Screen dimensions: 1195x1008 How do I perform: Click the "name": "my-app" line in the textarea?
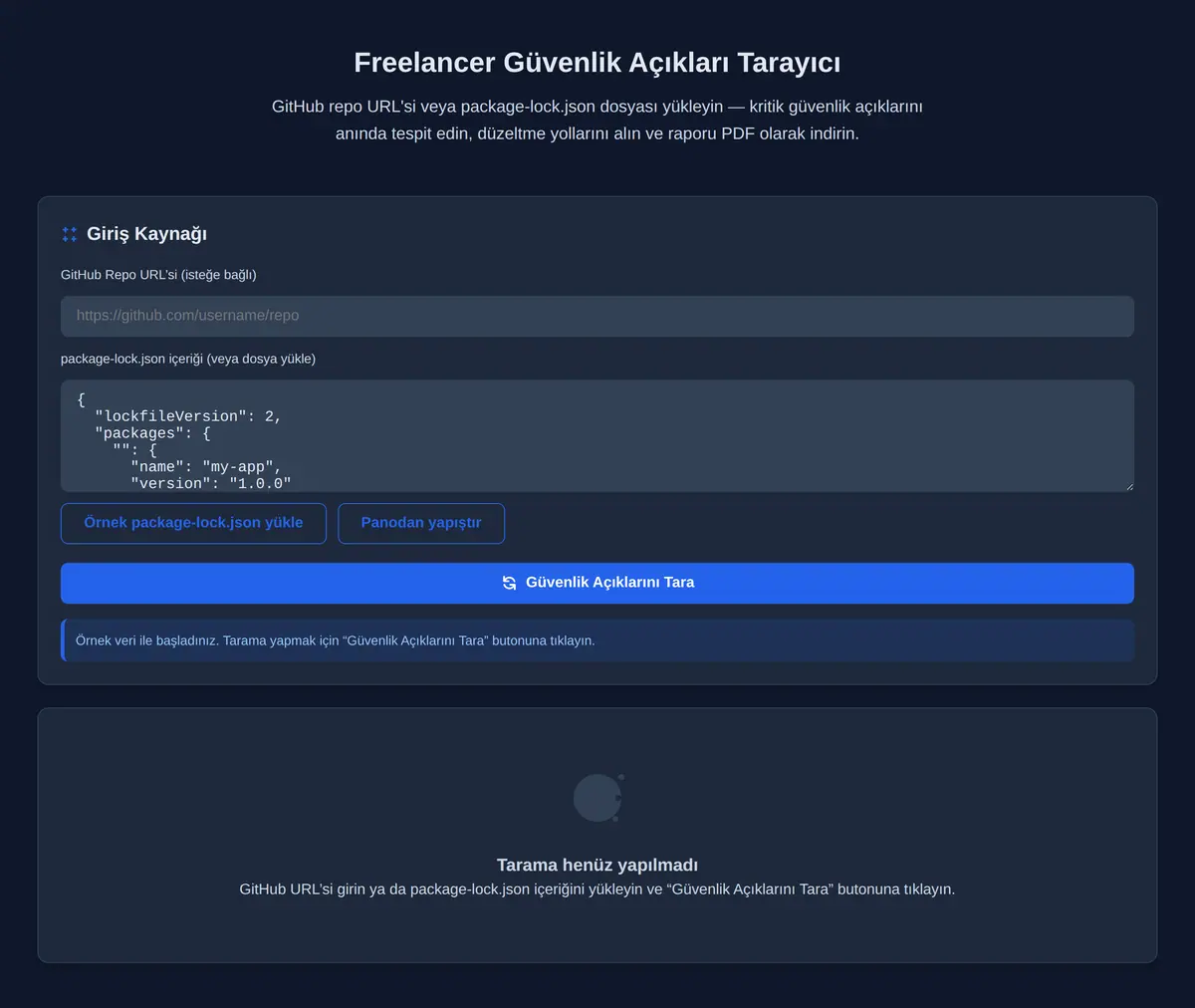click(206, 466)
